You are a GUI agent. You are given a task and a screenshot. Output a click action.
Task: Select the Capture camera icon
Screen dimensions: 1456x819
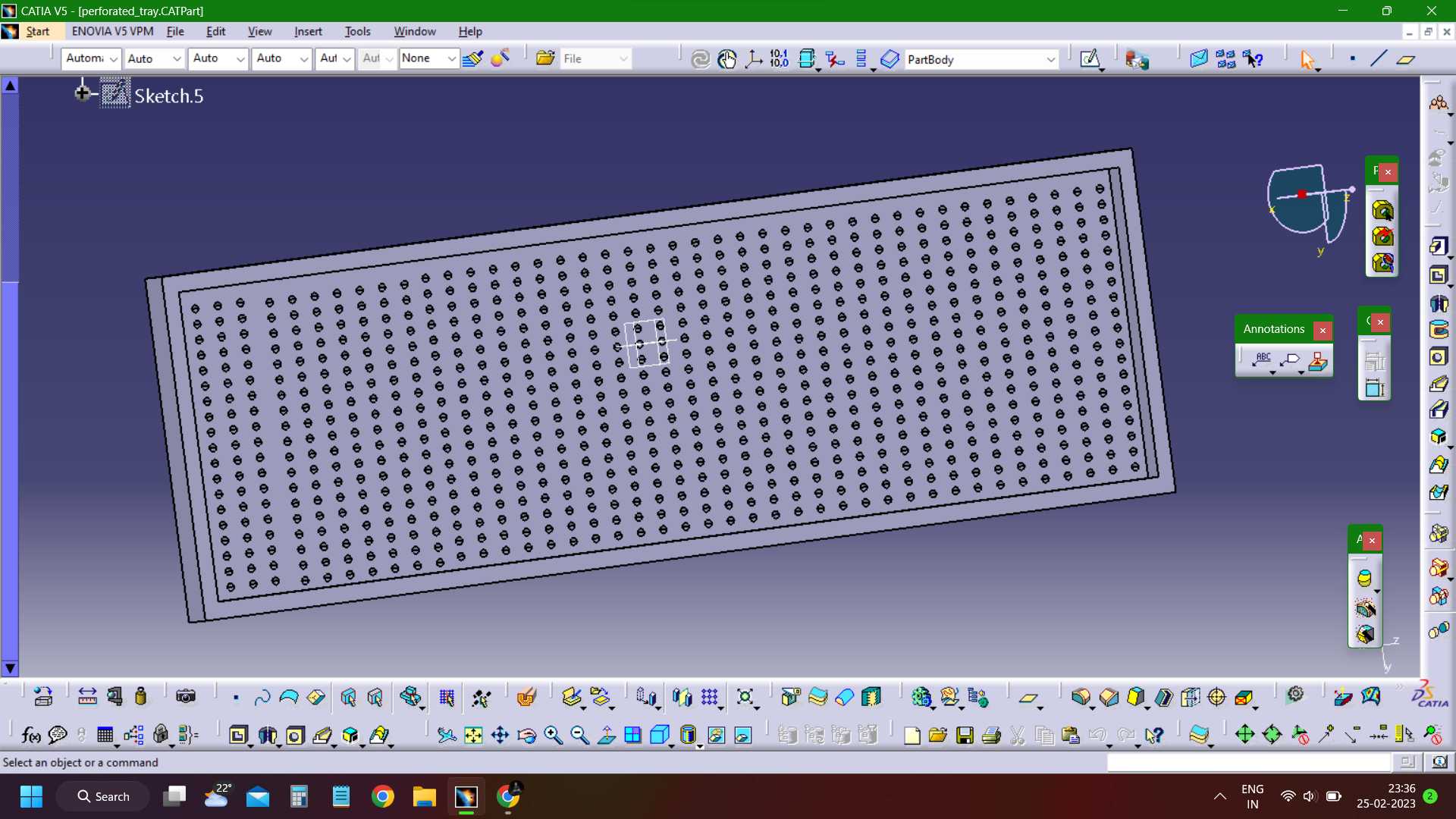tap(186, 697)
